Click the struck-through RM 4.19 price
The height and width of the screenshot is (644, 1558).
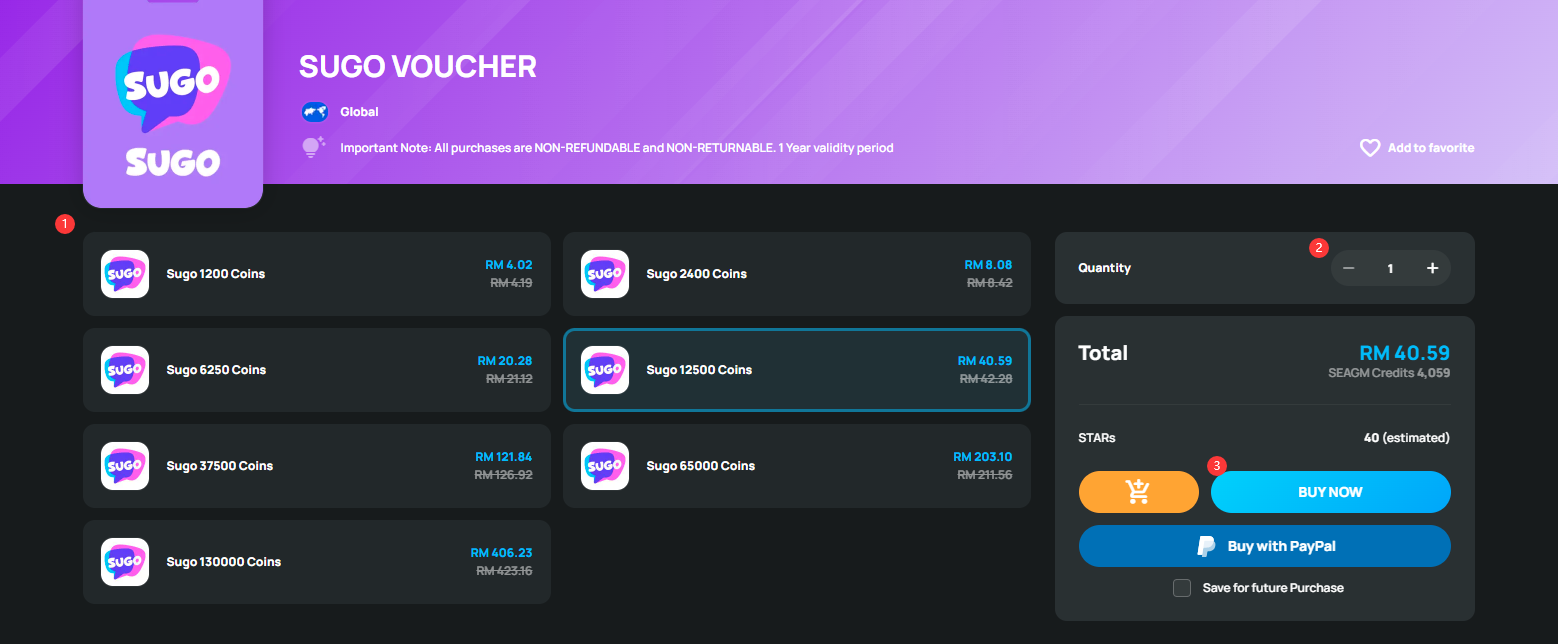click(511, 283)
